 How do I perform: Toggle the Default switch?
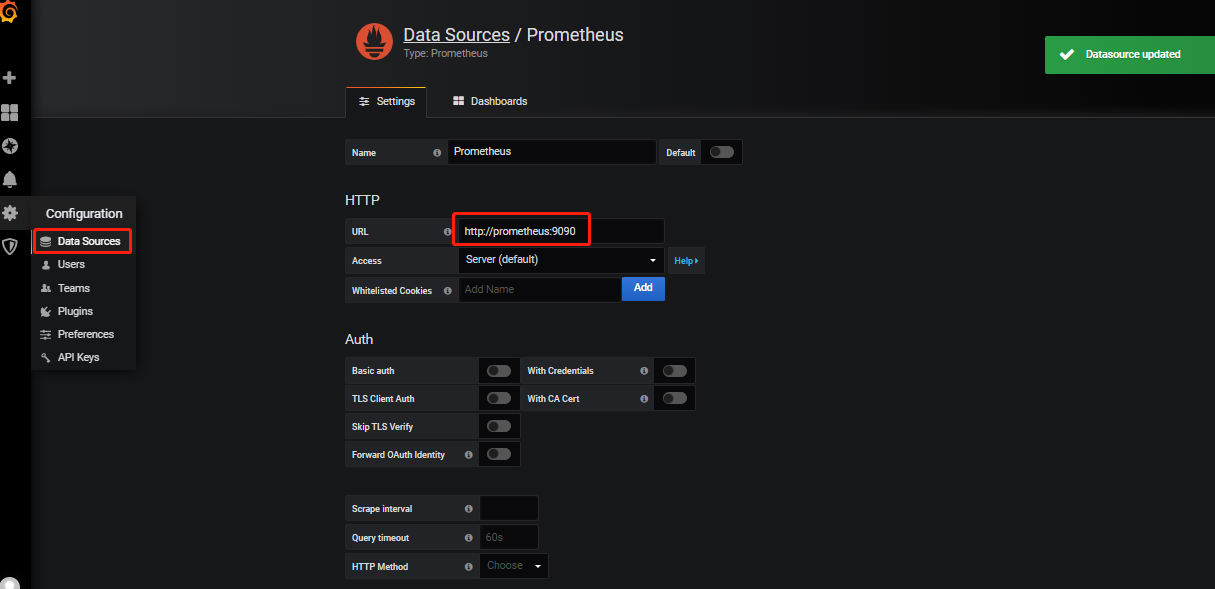point(721,152)
